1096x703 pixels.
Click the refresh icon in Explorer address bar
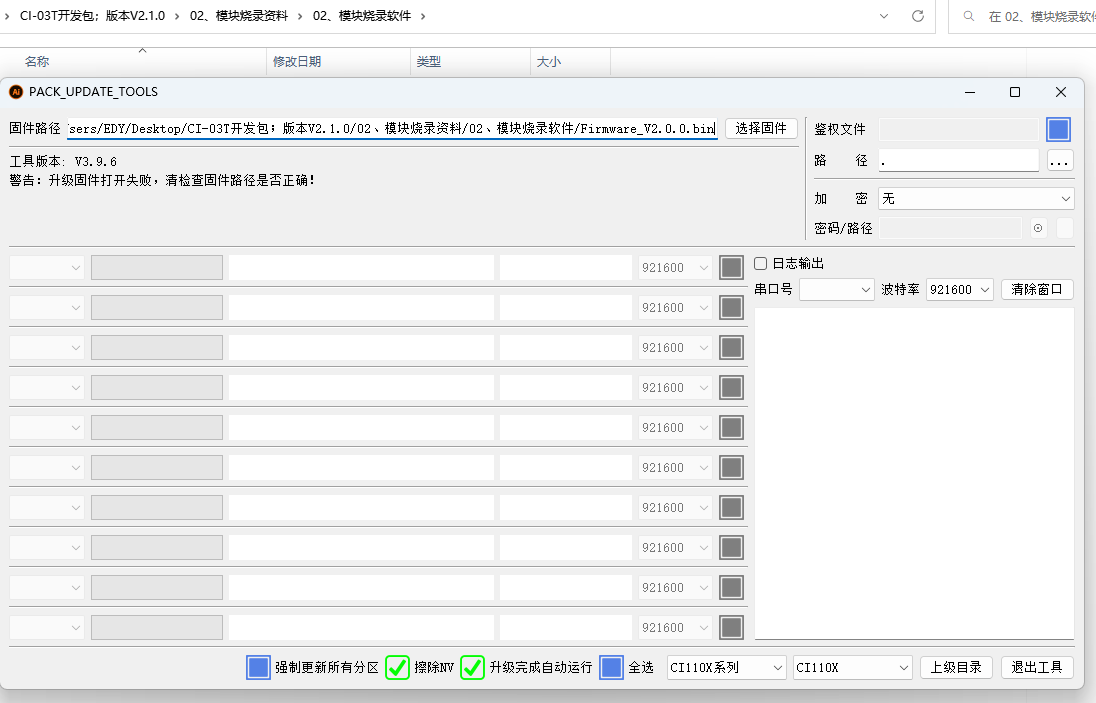(918, 16)
